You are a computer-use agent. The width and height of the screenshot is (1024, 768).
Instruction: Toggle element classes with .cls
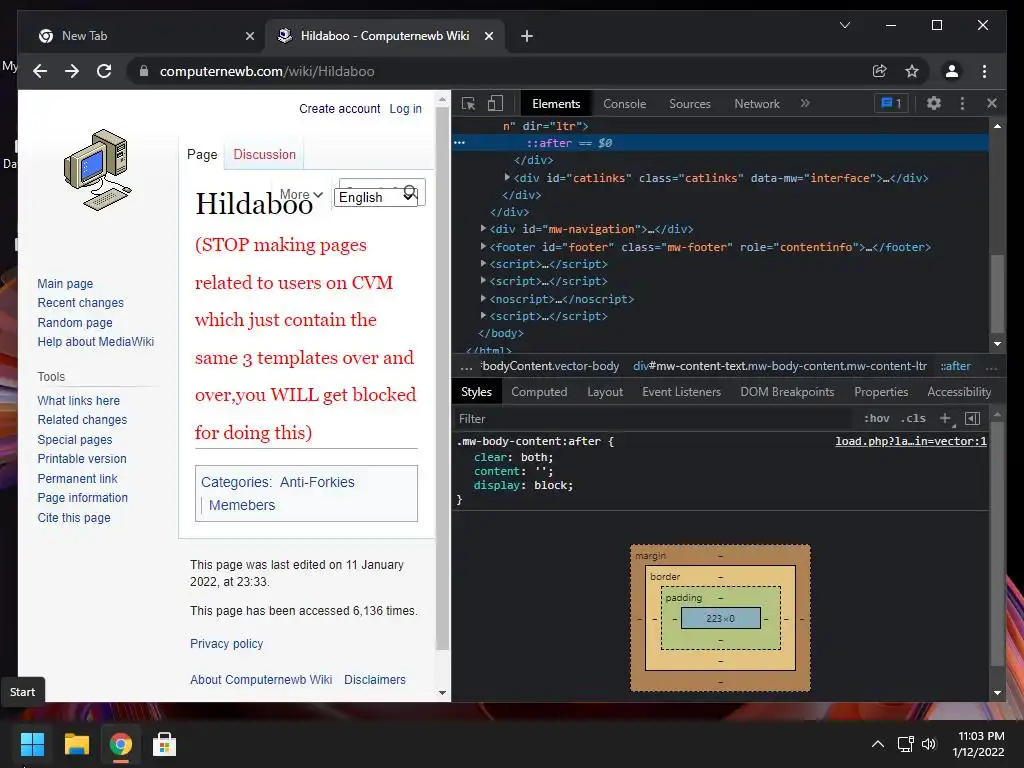[913, 418]
